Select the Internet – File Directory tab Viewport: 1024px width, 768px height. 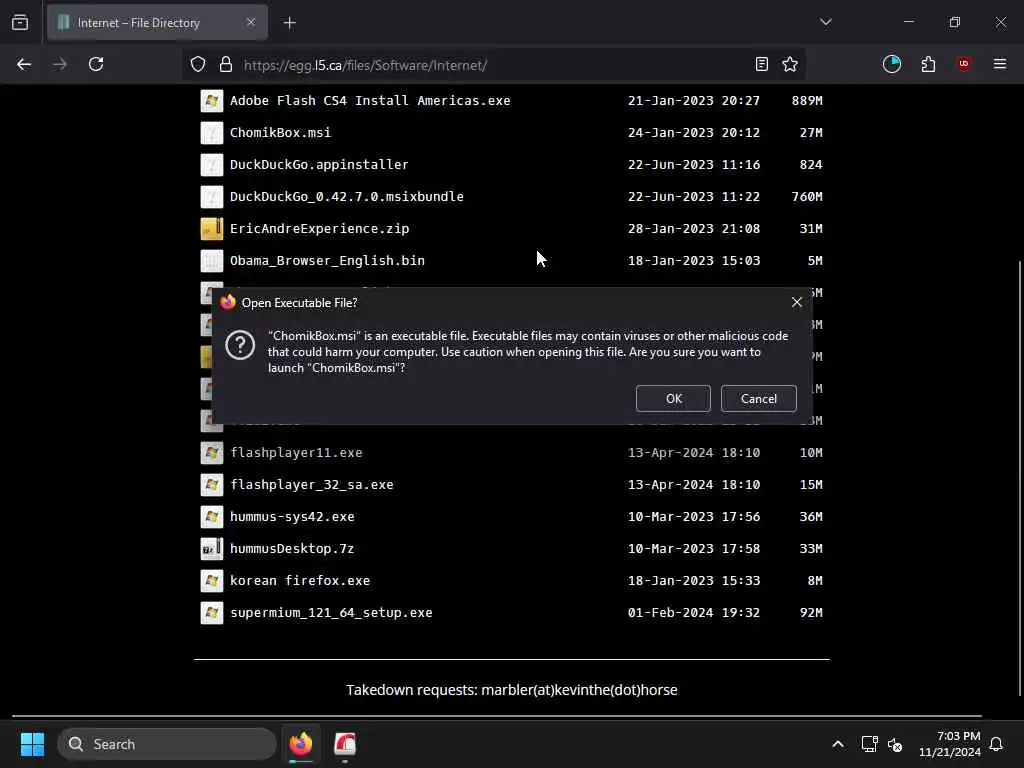click(157, 23)
